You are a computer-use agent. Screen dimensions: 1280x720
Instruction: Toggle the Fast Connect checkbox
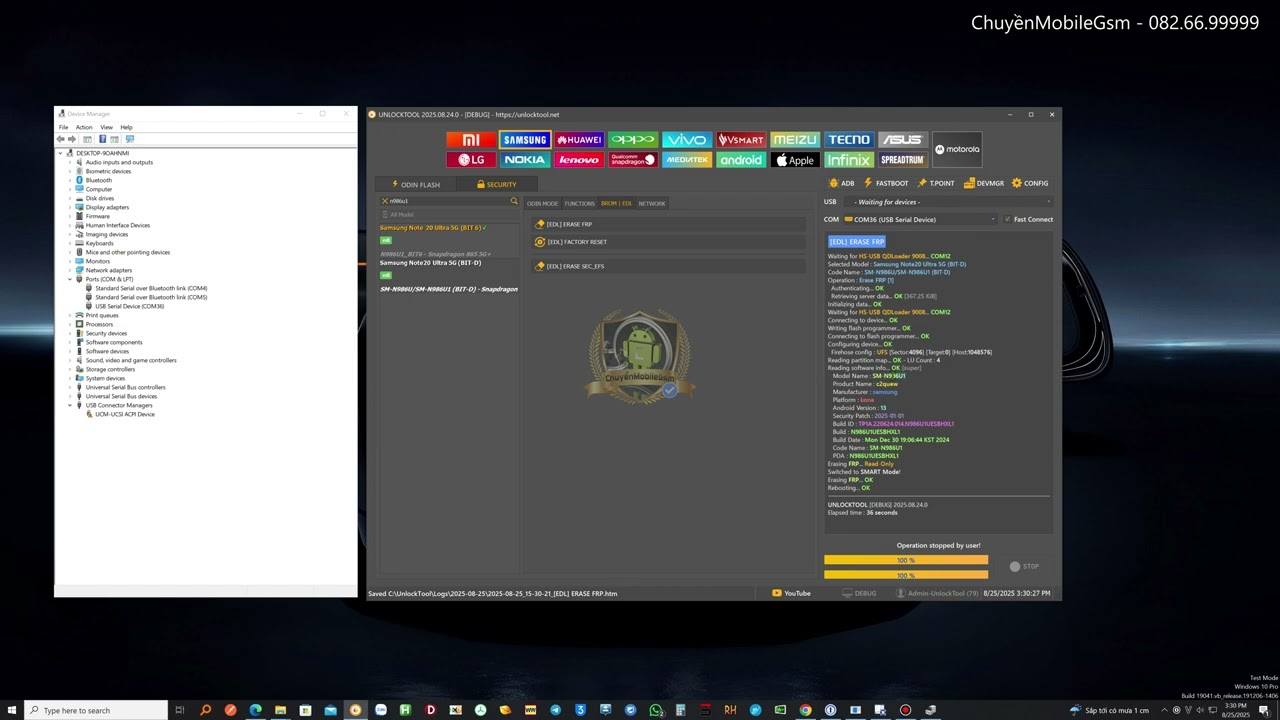pos(1008,219)
